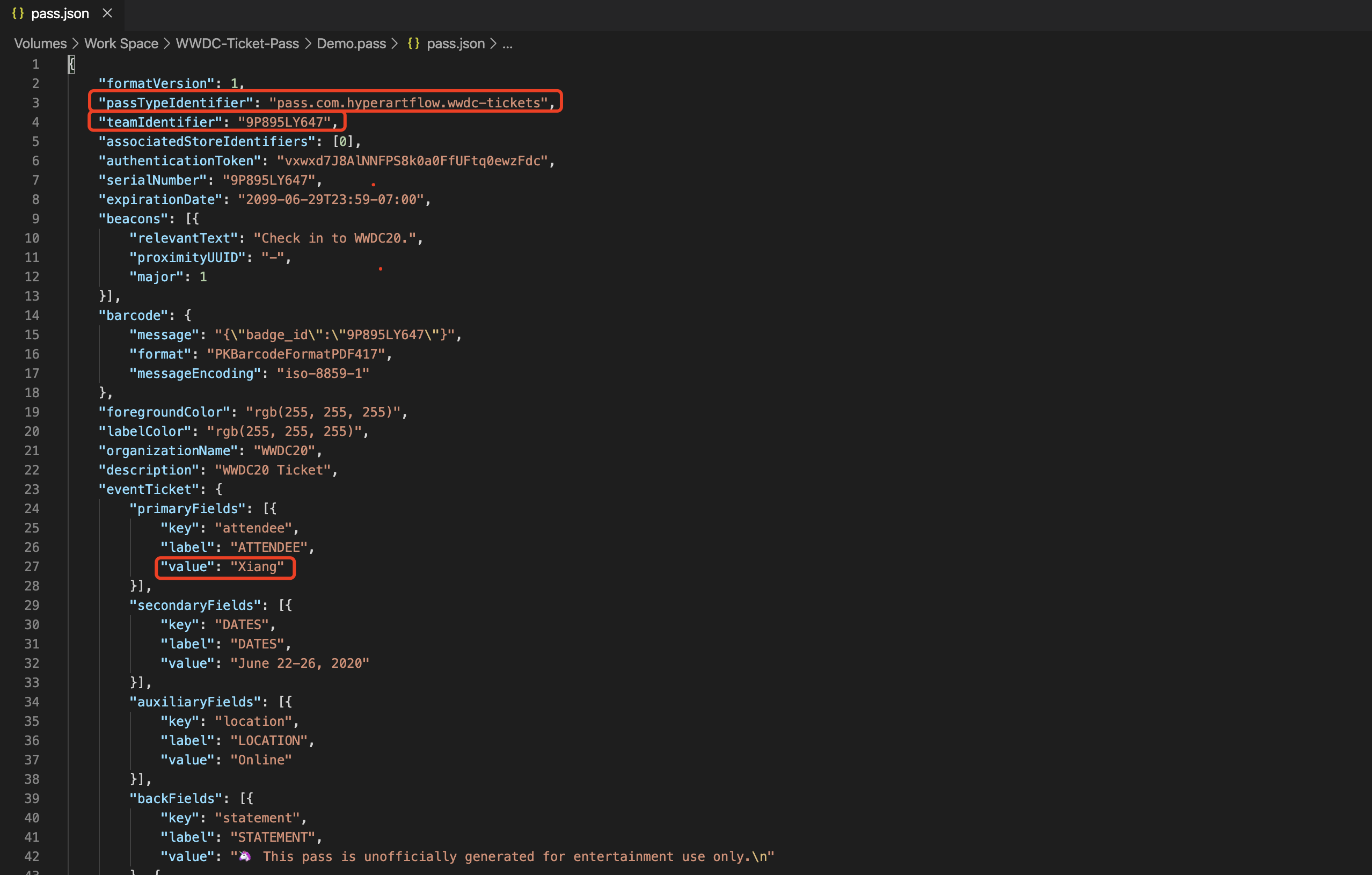Click the authenticationToken string value
The height and width of the screenshot is (875, 1372).
[412, 161]
